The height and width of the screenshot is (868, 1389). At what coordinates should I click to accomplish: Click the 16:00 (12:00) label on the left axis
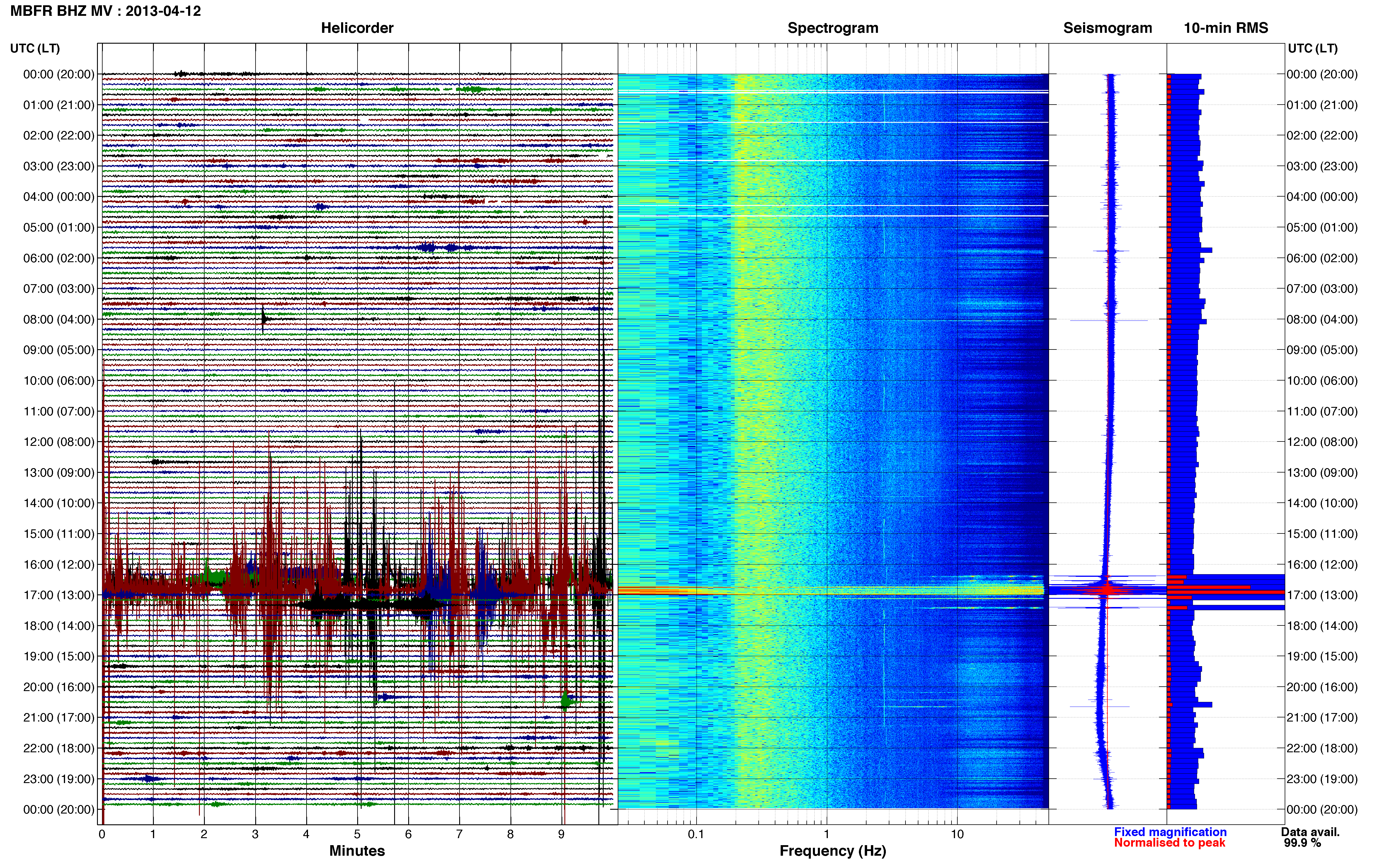tap(59, 564)
